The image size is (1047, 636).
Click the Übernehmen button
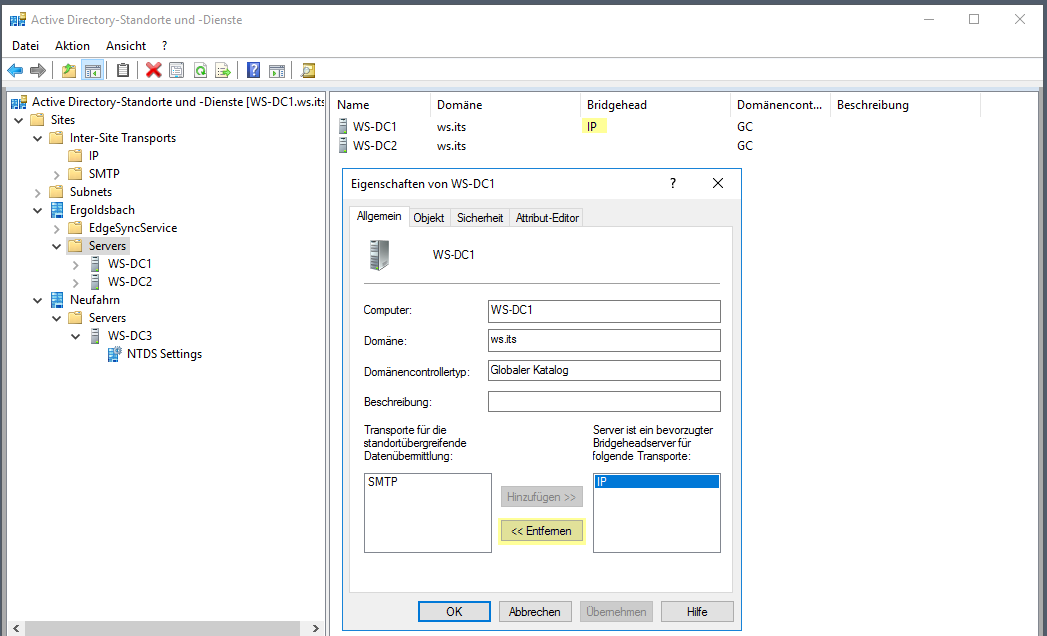(x=616, y=611)
